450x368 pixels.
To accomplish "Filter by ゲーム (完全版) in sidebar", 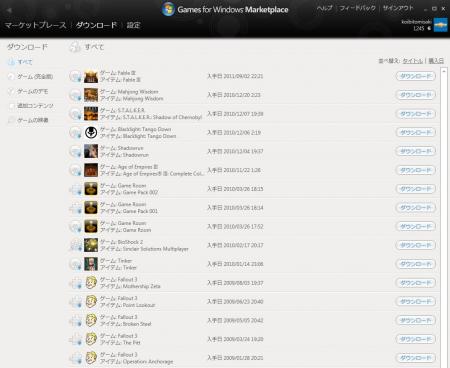I will coord(35,77).
